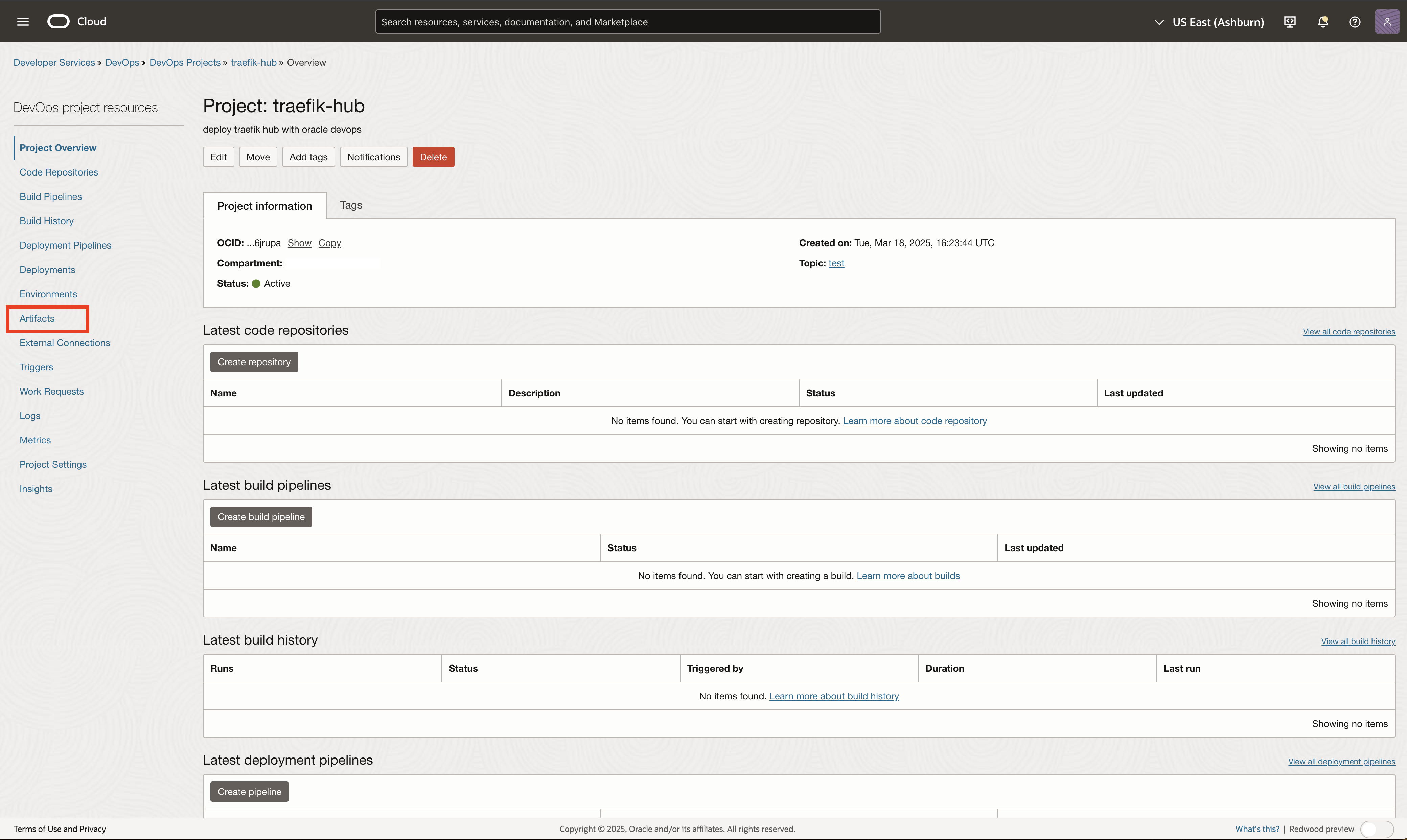Go to the DevOps Projects breadcrumb
This screenshot has height=840, width=1407.
click(185, 62)
